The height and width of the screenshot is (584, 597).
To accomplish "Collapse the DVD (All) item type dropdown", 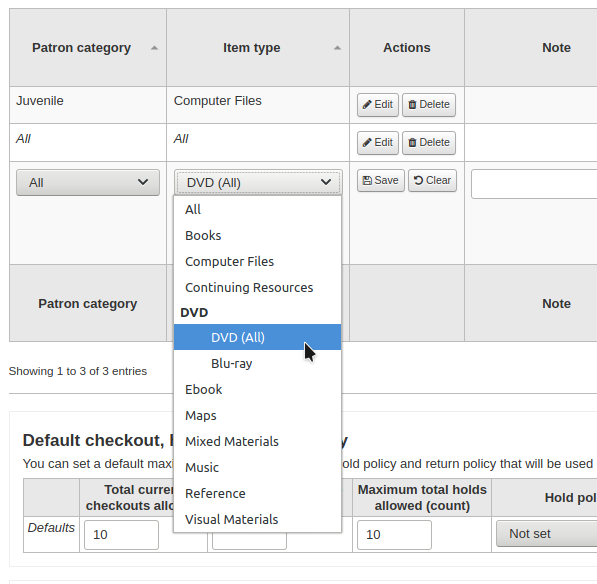I will pos(258,183).
